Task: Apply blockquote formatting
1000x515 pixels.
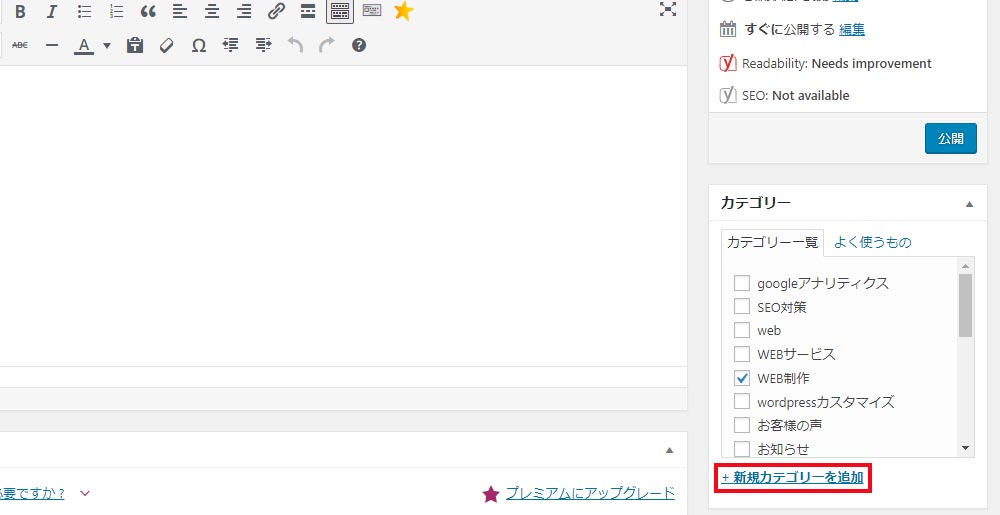Action: click(148, 11)
